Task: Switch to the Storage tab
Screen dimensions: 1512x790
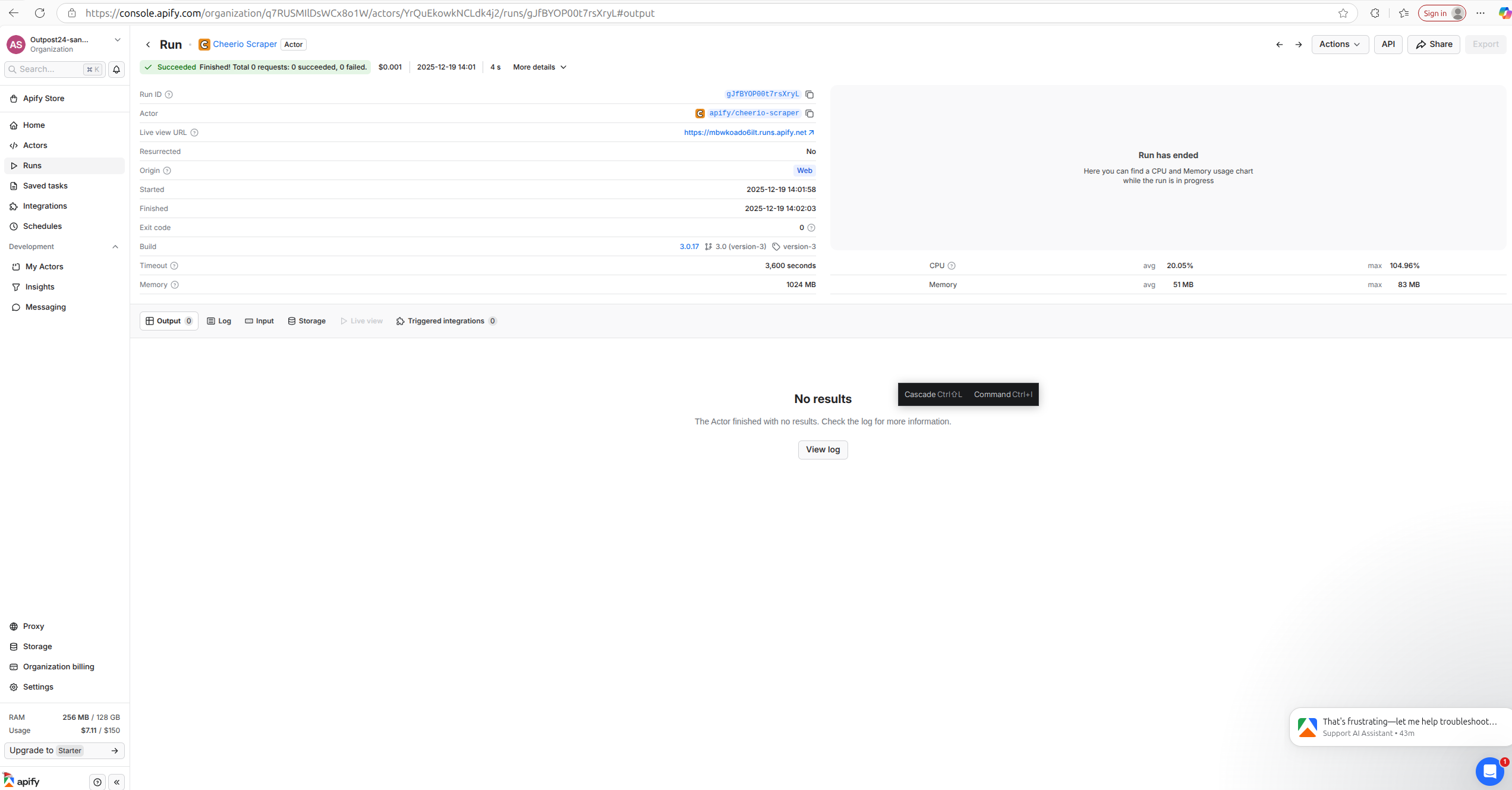Action: (x=307, y=321)
